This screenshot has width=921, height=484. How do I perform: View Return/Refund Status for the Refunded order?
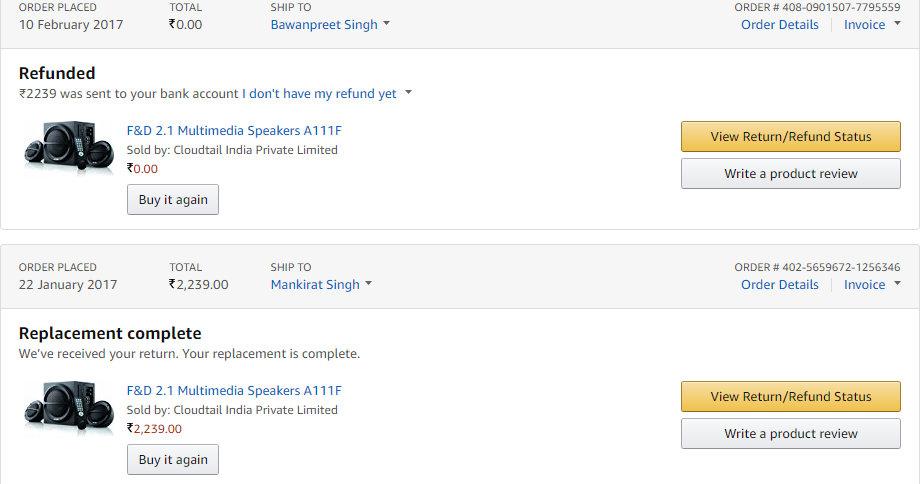pyautogui.click(x=790, y=137)
